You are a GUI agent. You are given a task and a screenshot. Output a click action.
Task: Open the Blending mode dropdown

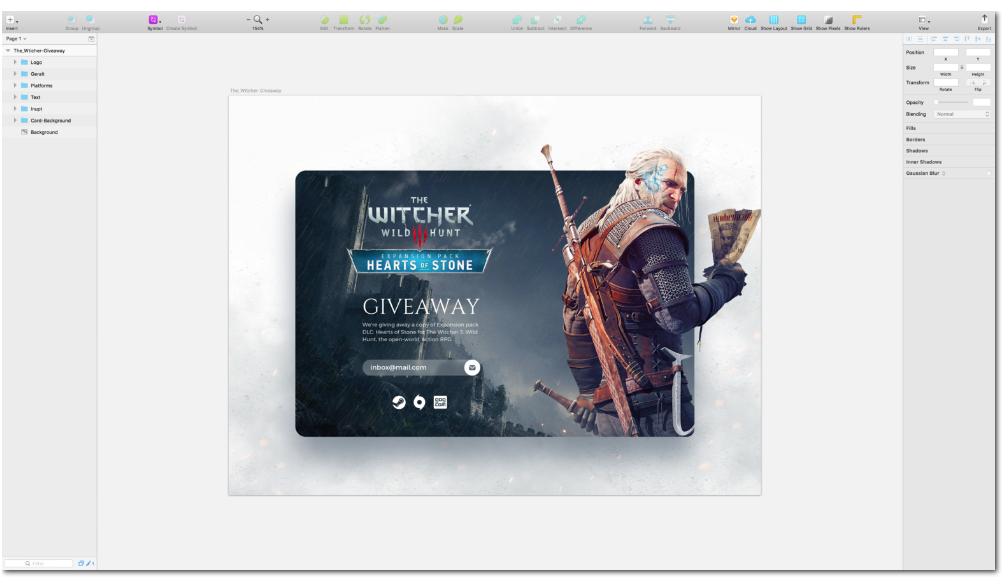962,114
